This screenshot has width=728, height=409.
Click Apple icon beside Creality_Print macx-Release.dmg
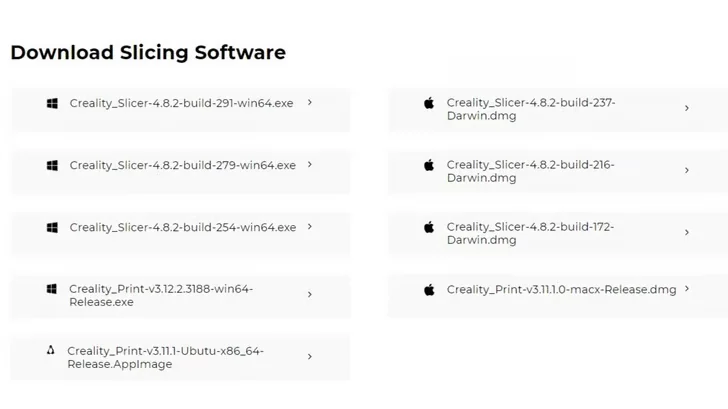coord(429,289)
